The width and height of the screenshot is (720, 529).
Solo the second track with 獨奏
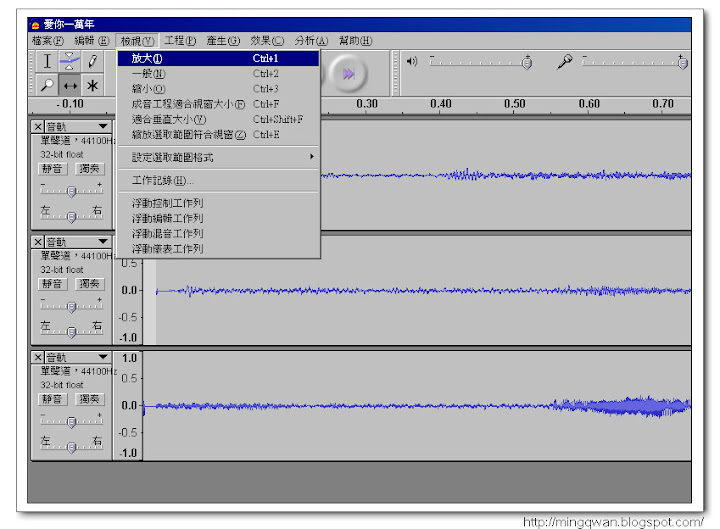(x=90, y=284)
